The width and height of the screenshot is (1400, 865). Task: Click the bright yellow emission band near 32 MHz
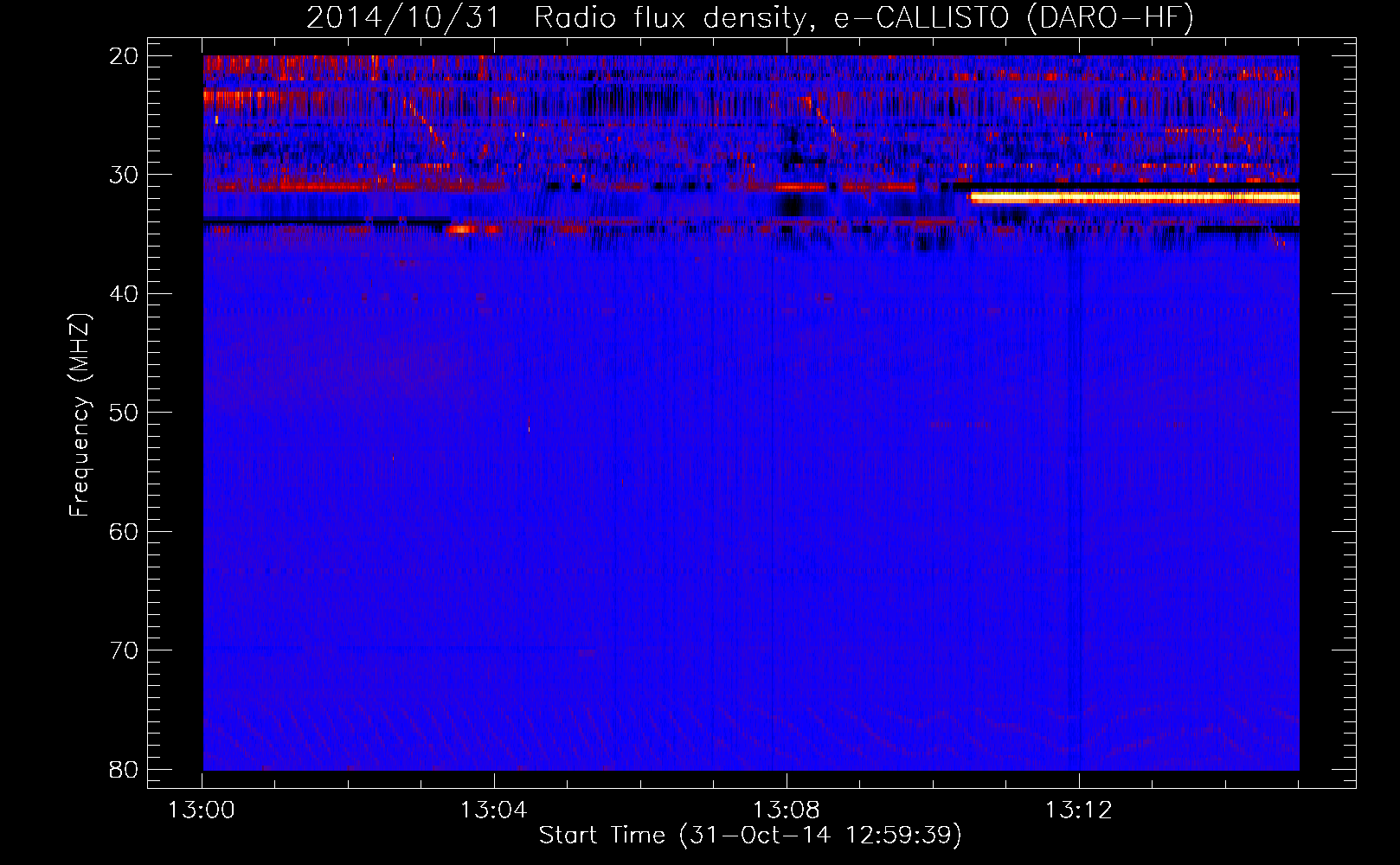click(1134, 198)
